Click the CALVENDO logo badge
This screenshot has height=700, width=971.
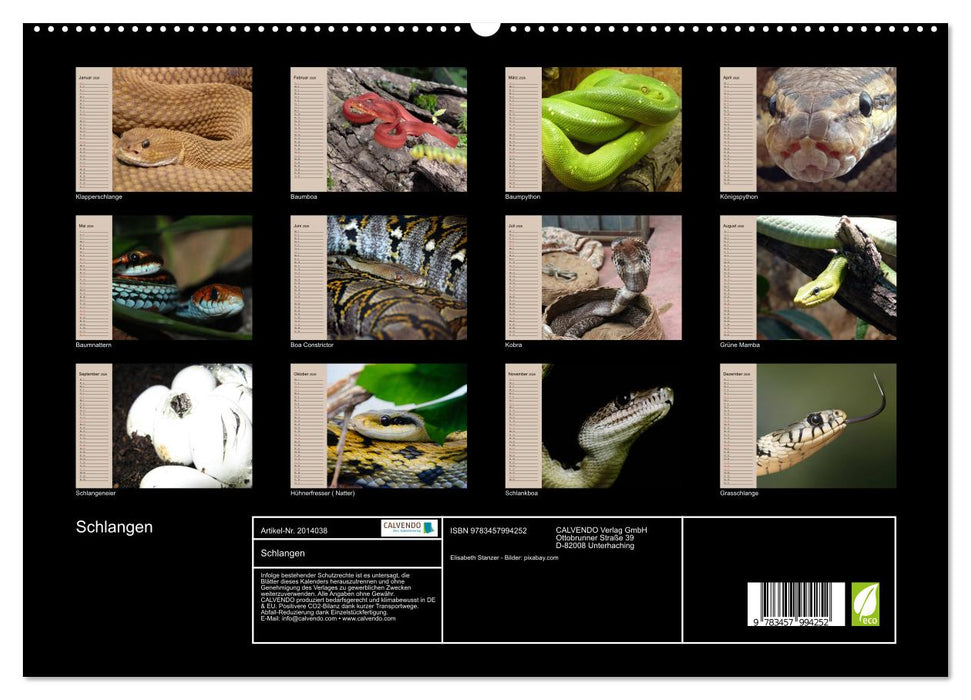[409, 528]
